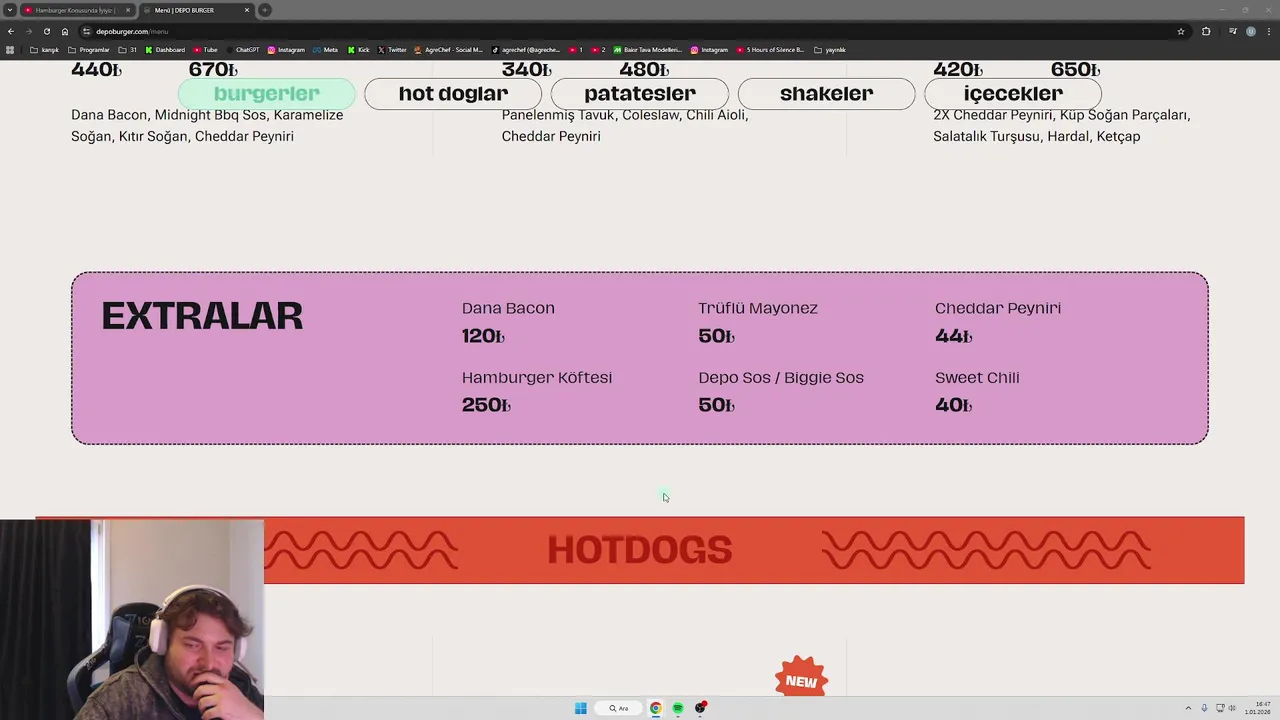This screenshot has width=1280, height=720.
Task: Click the Cheddar Peyniri extra item
Action: (998, 308)
